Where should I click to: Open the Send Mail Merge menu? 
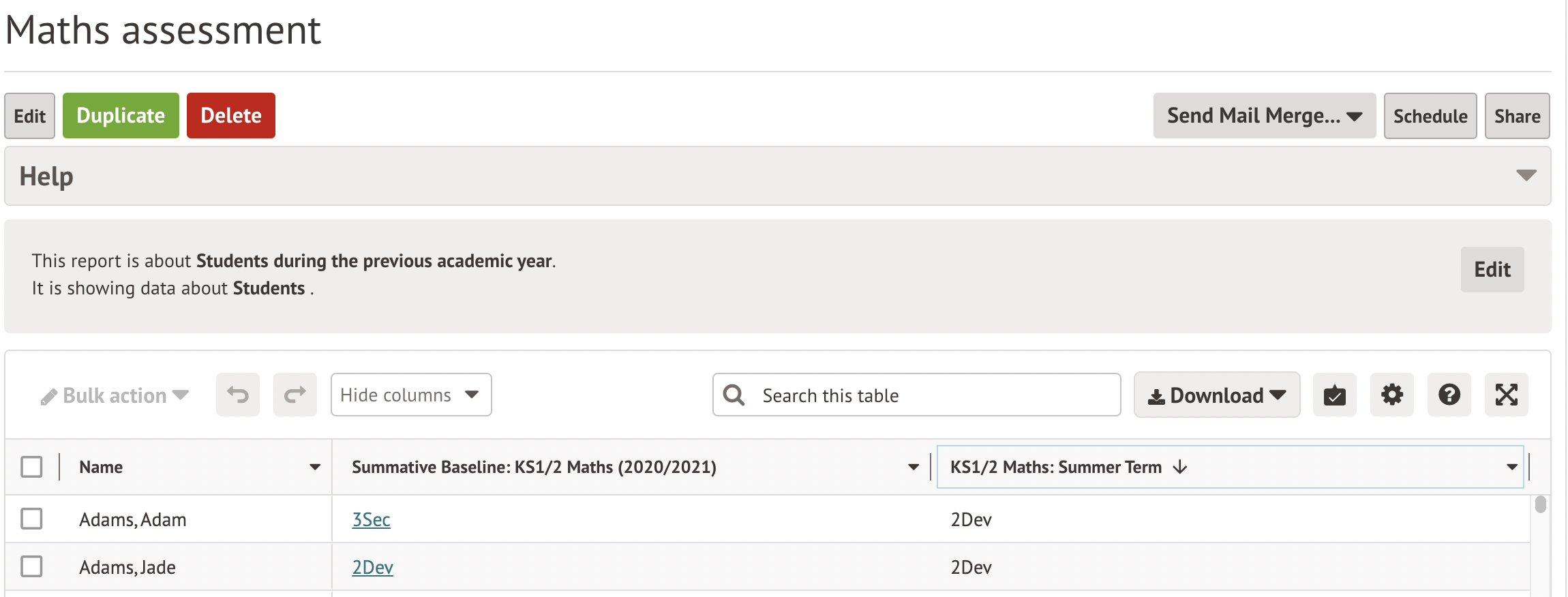[1265, 116]
